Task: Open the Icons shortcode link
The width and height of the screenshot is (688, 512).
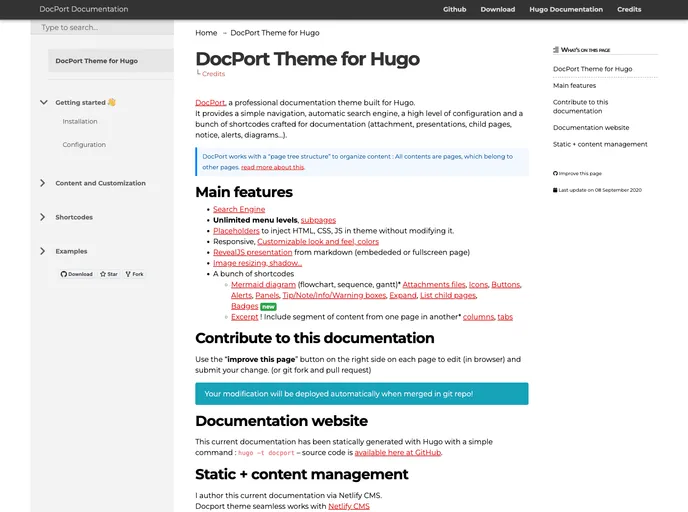Action: coord(478,284)
